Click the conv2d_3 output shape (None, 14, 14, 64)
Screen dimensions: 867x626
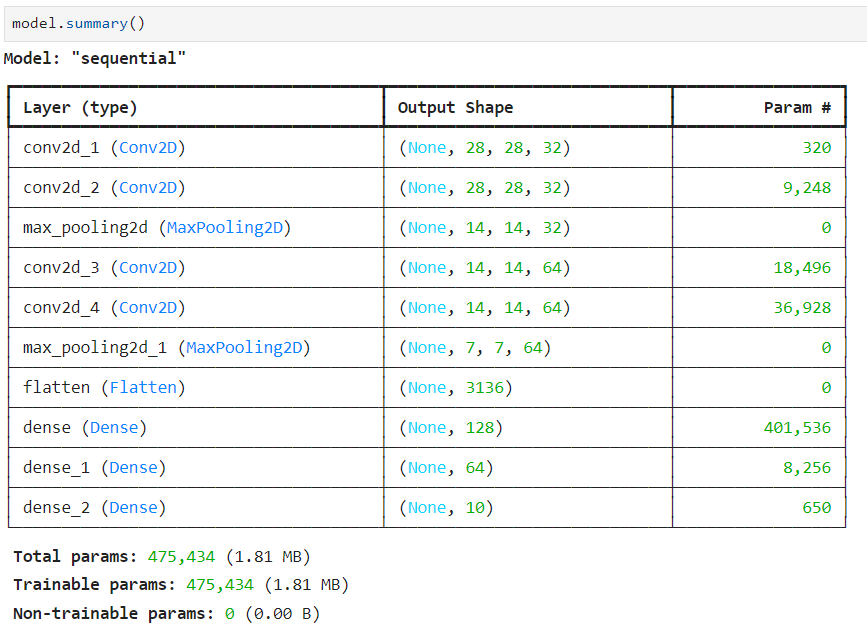coord(484,268)
